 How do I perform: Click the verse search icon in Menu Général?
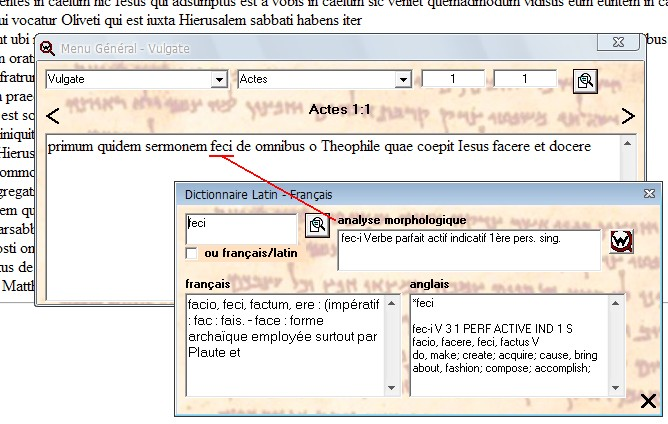[x=585, y=81]
